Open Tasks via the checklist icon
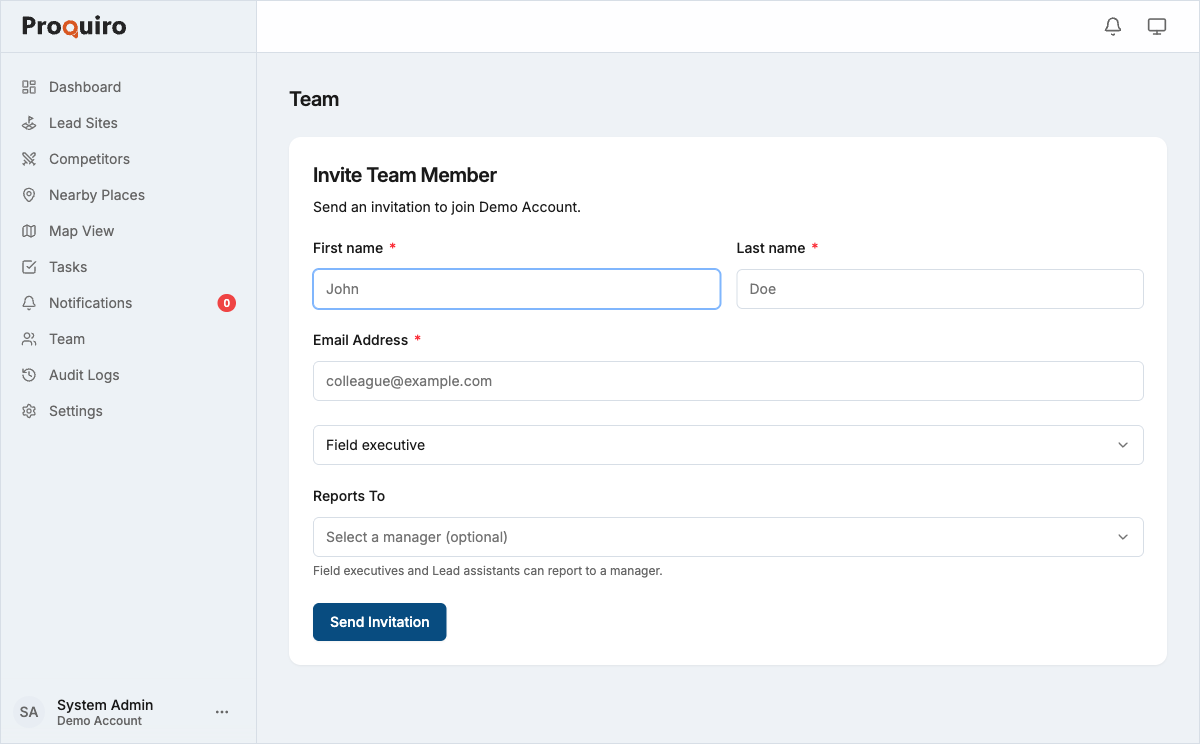Viewport: 1200px width, 744px height. pyautogui.click(x=30, y=267)
